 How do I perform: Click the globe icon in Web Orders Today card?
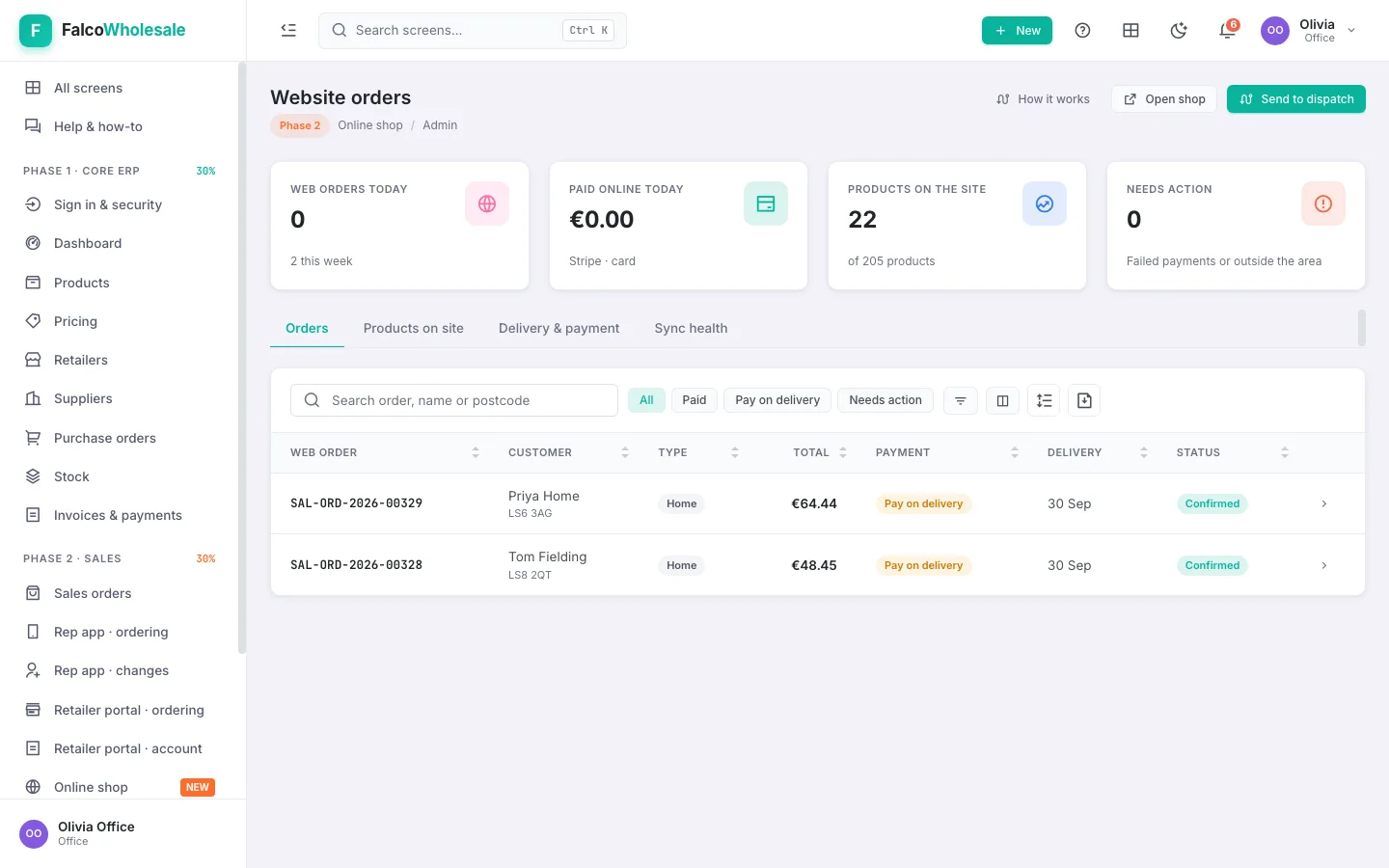[x=487, y=203]
